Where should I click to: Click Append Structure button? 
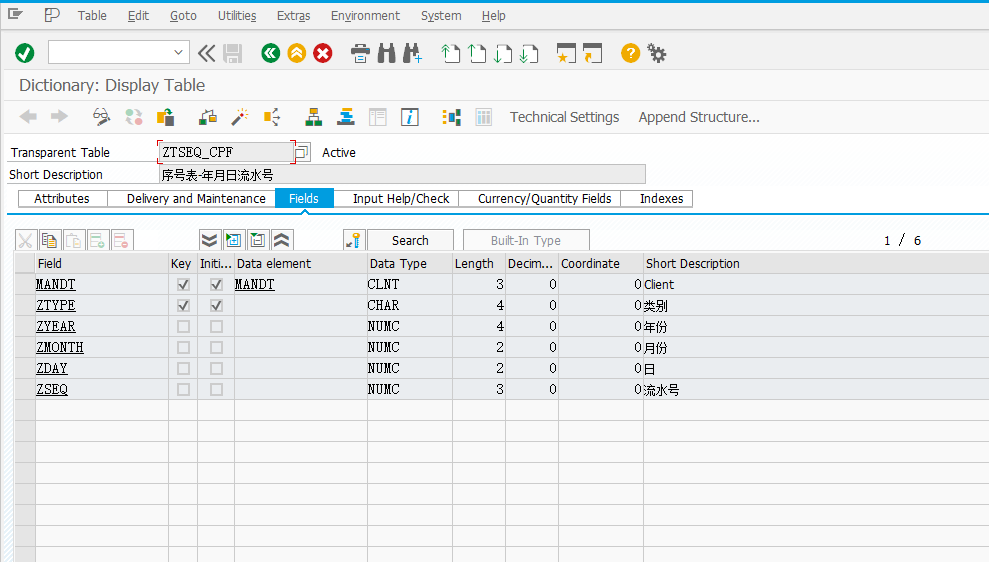click(x=699, y=117)
